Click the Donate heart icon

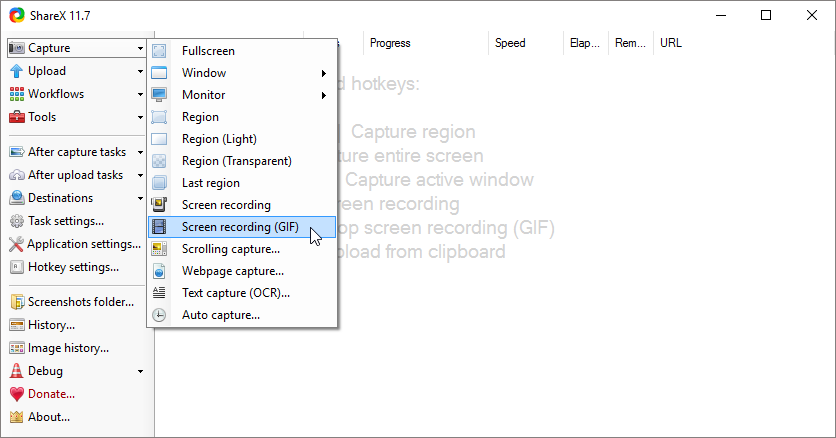coord(17,394)
